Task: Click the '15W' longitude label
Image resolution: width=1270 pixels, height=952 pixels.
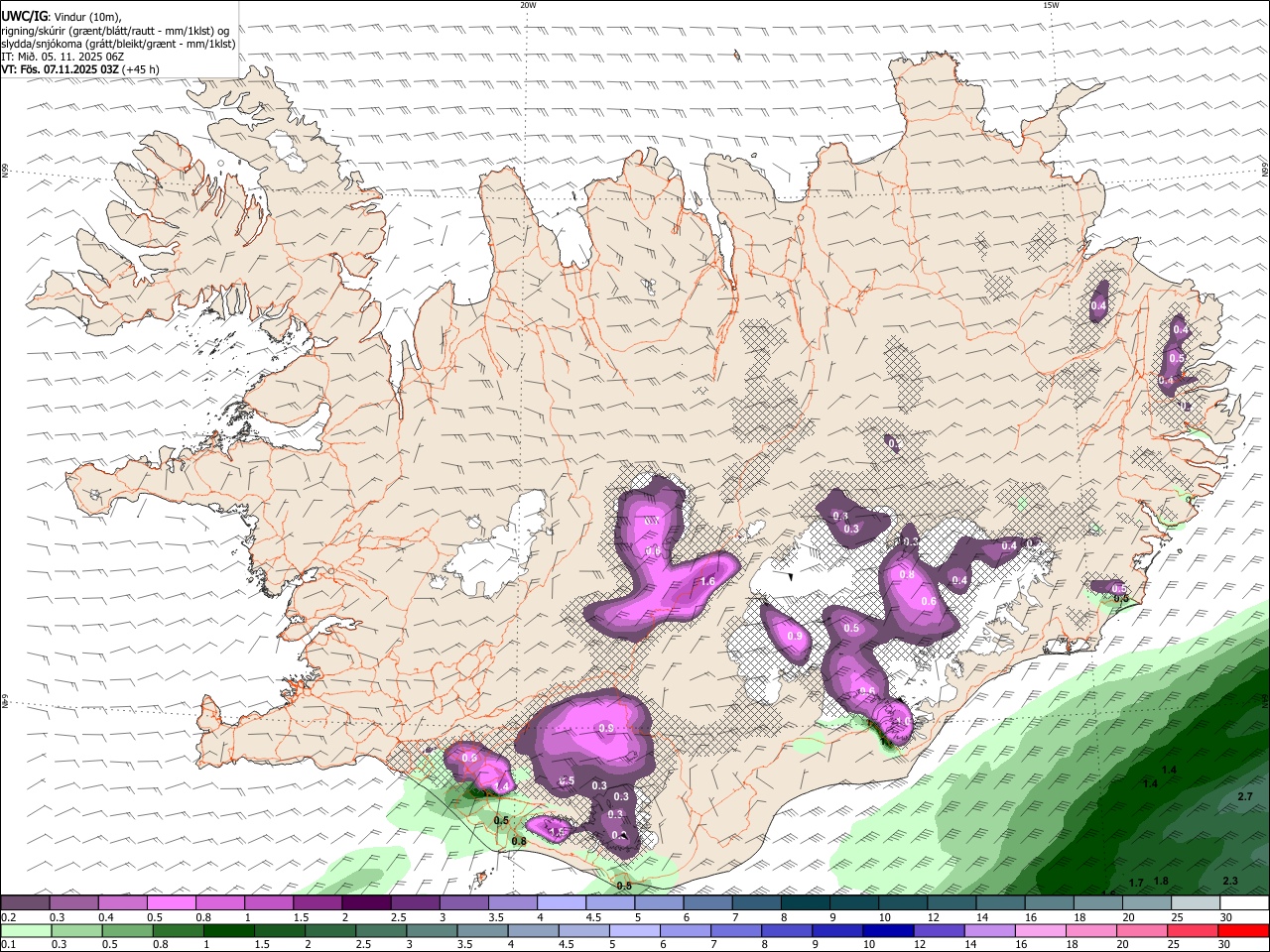Action: (x=1051, y=5)
